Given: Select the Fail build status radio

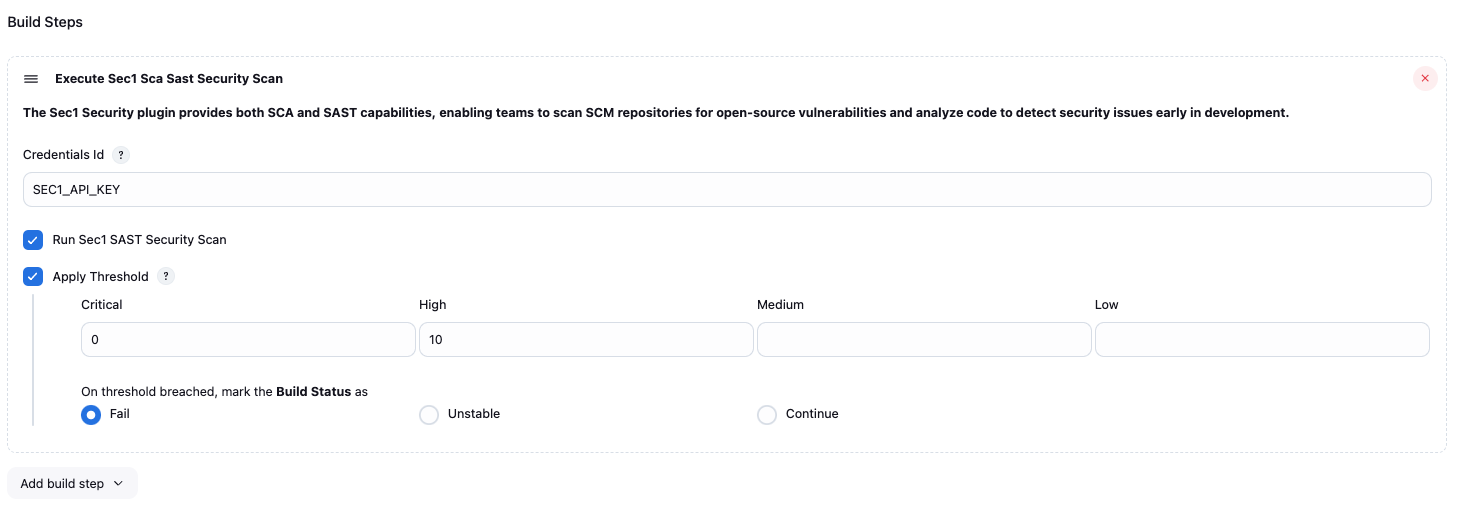Looking at the screenshot, I should 91,414.
